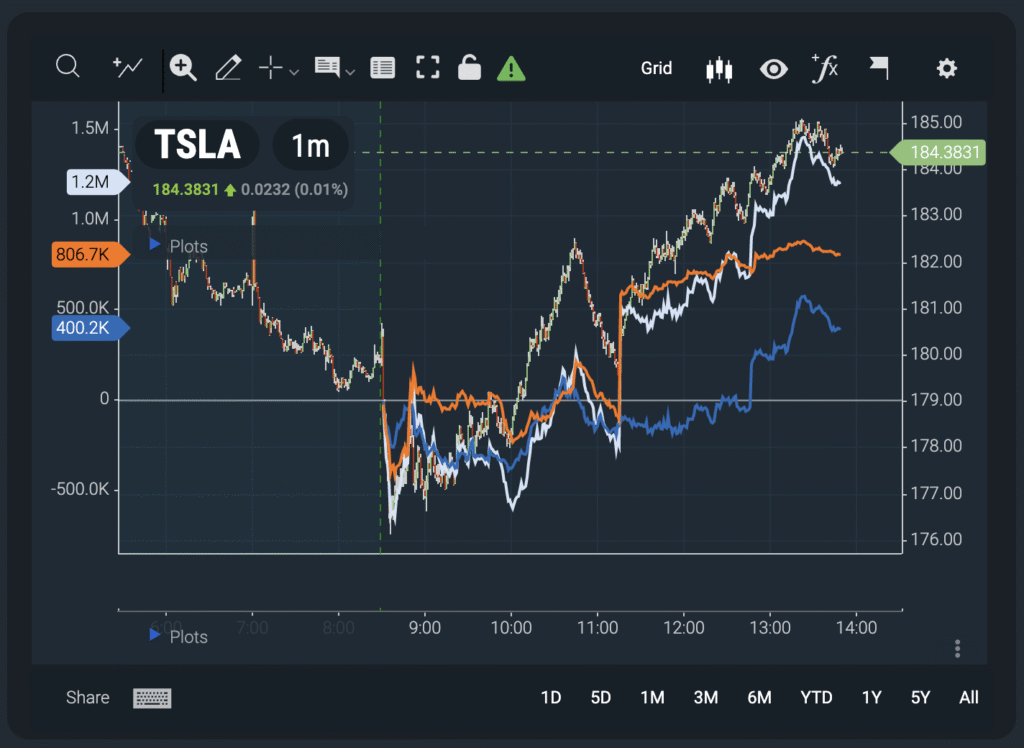The width and height of the screenshot is (1024, 748).
Task: Toggle the Grid option
Action: coord(656,68)
